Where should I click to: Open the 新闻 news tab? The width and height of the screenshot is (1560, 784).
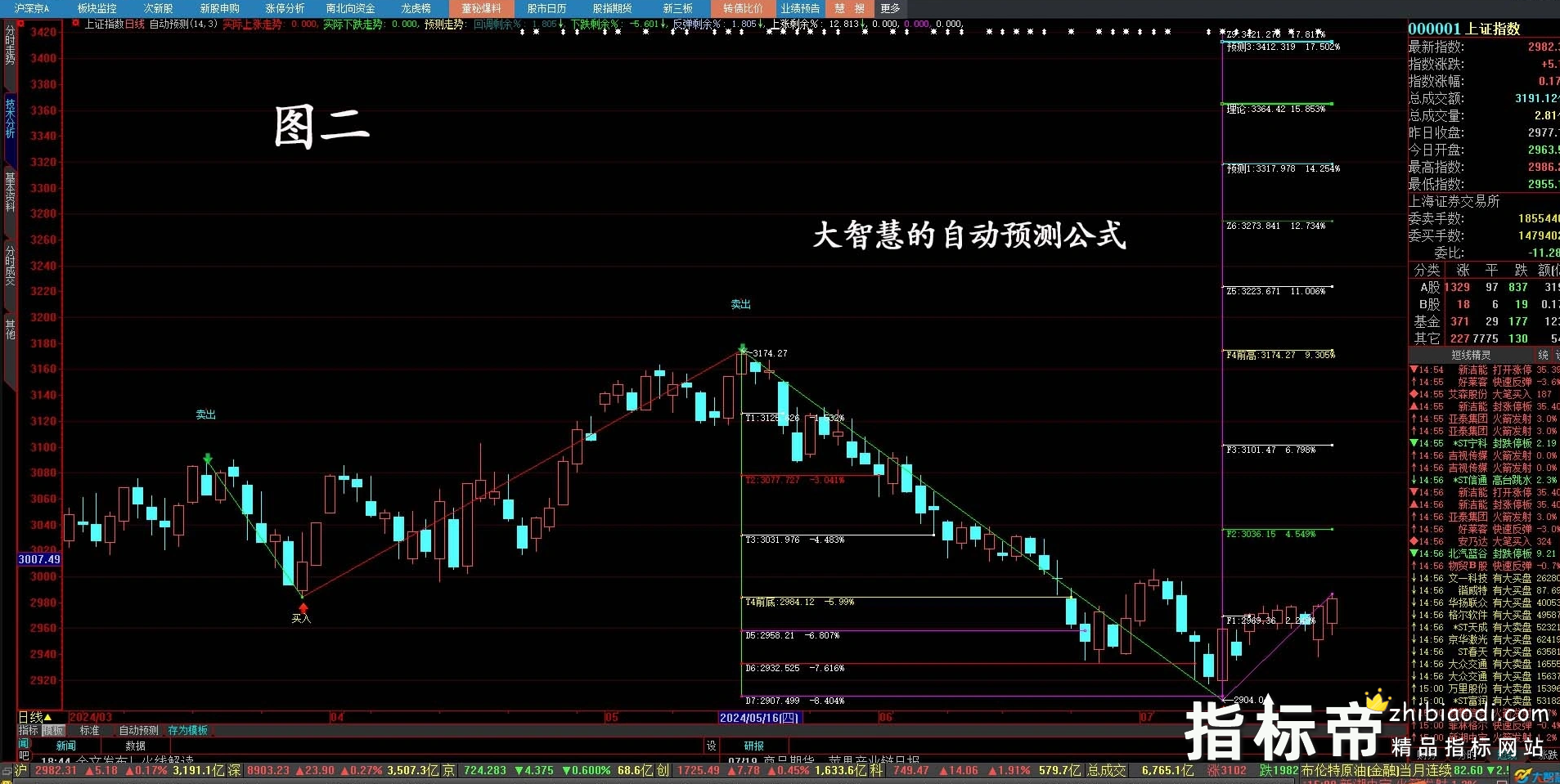tap(65, 746)
